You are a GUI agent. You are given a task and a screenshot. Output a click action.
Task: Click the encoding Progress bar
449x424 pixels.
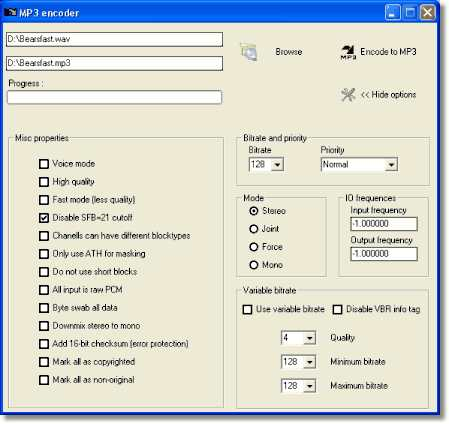pyautogui.click(x=114, y=97)
